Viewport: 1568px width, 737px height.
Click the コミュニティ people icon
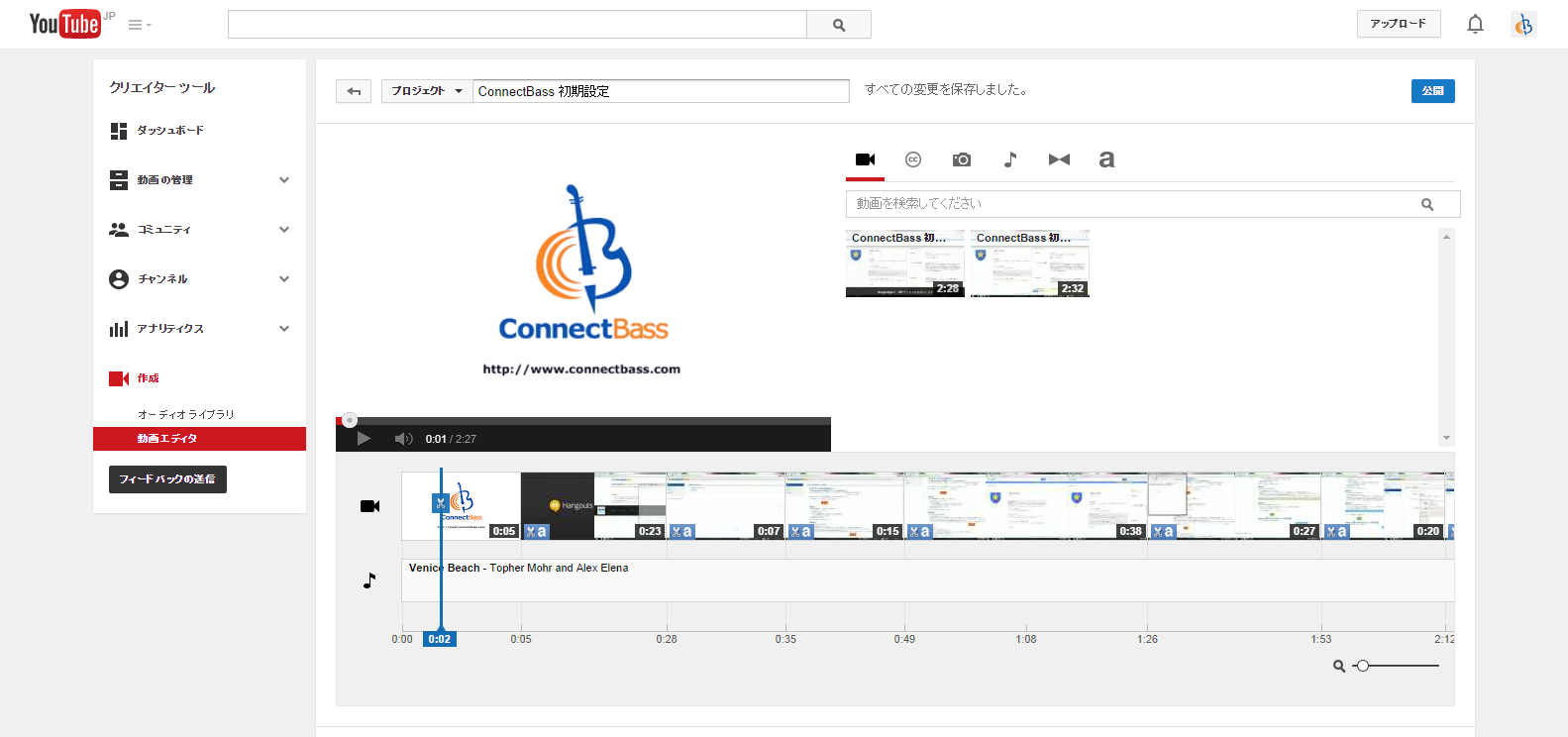(x=119, y=230)
